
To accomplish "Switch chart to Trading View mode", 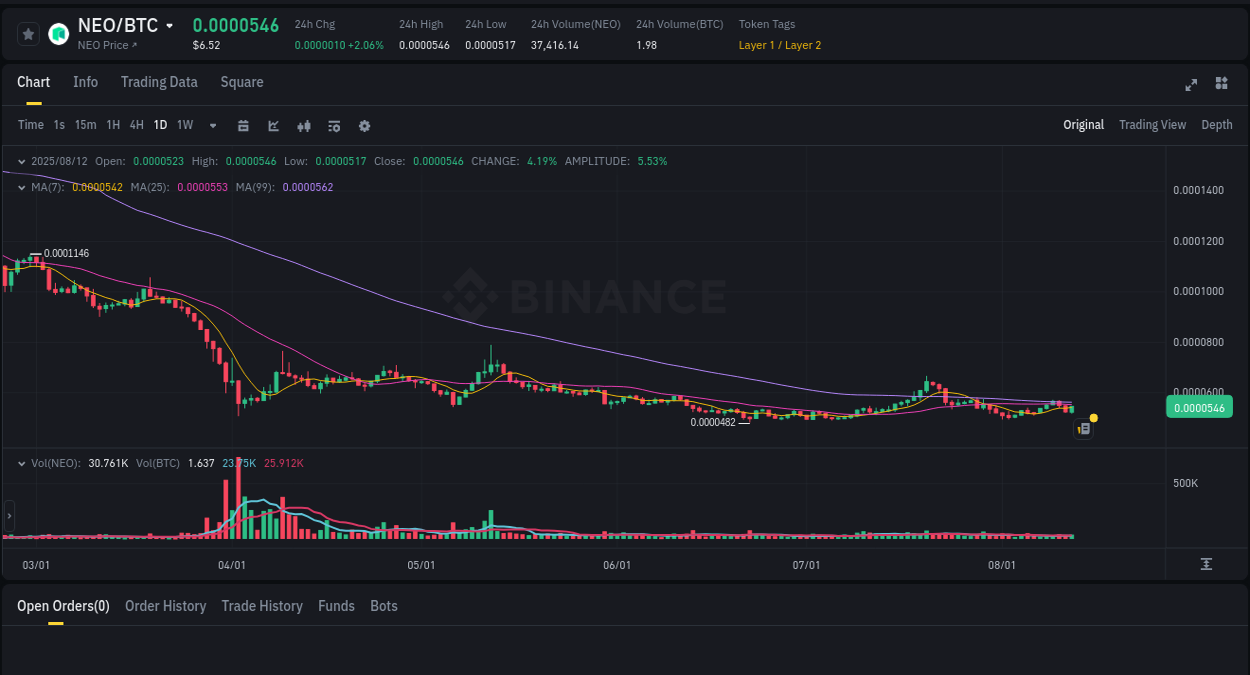I will tap(1152, 125).
